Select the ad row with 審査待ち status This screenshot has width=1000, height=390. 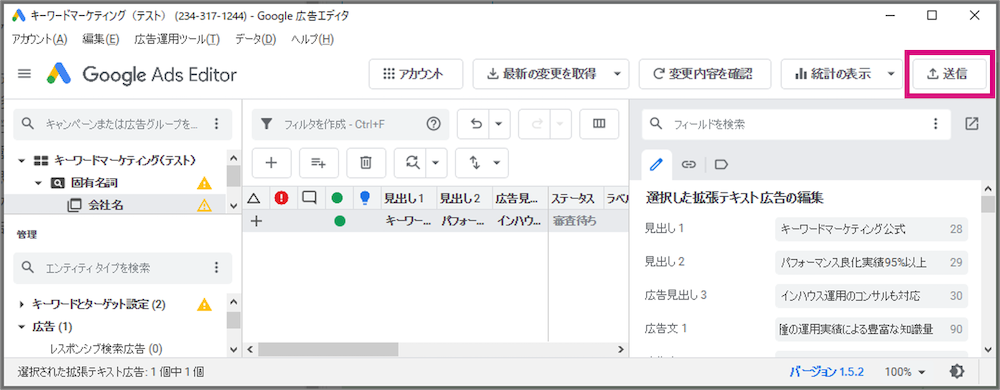click(435, 221)
